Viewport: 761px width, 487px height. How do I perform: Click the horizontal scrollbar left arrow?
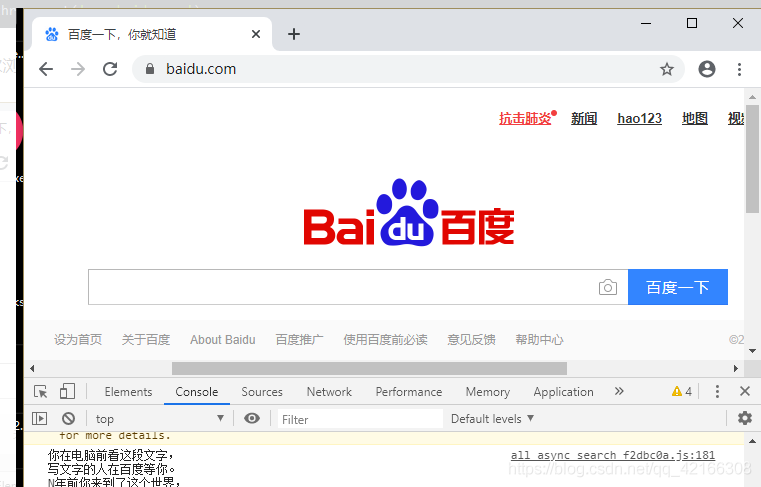tap(32, 369)
